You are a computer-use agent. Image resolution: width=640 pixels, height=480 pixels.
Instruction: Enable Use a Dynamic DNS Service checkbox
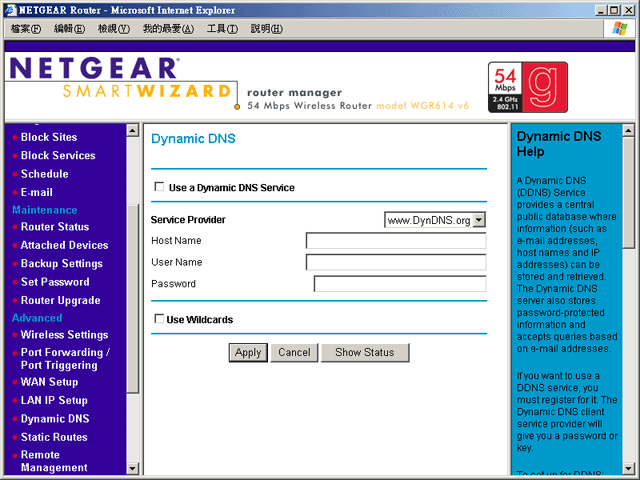pos(159,187)
